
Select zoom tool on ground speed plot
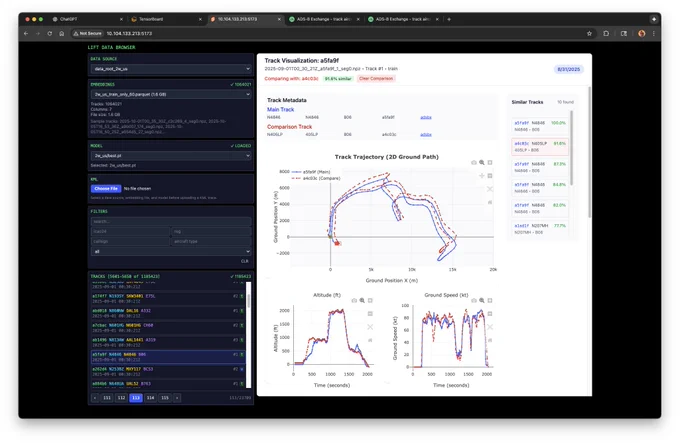tap(482, 300)
